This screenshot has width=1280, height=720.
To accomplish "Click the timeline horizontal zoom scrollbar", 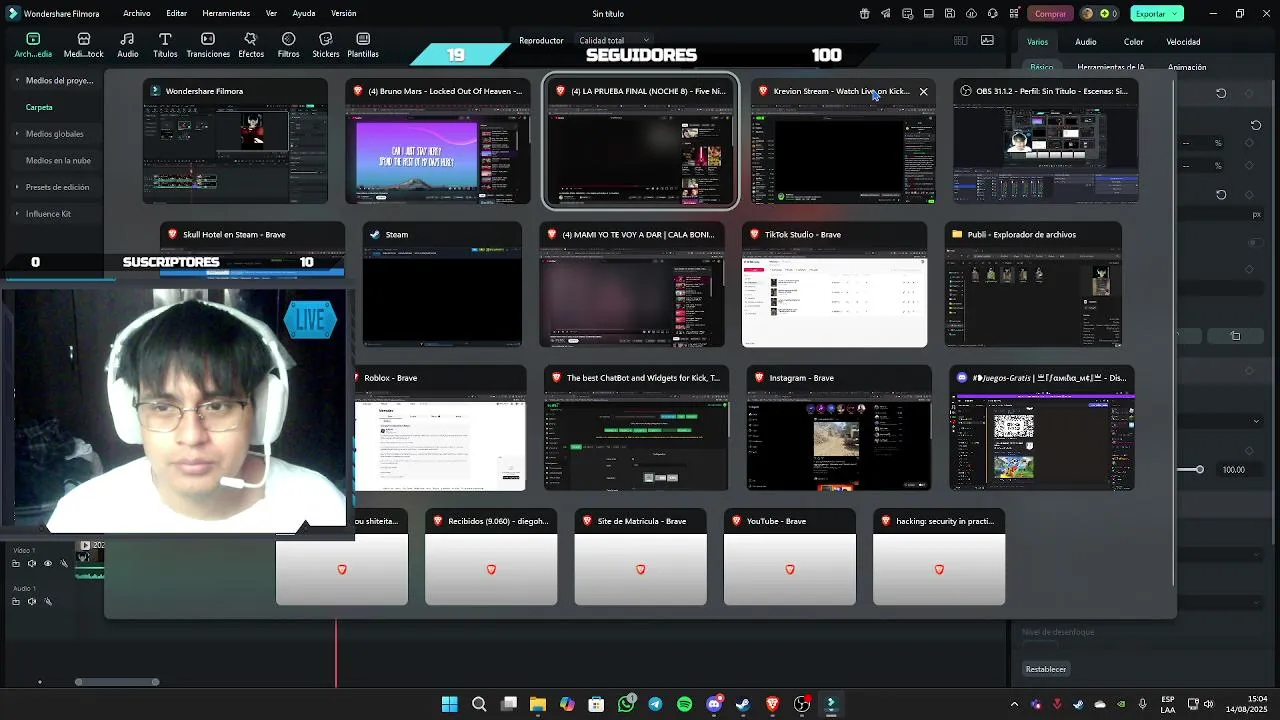I will 117,682.
